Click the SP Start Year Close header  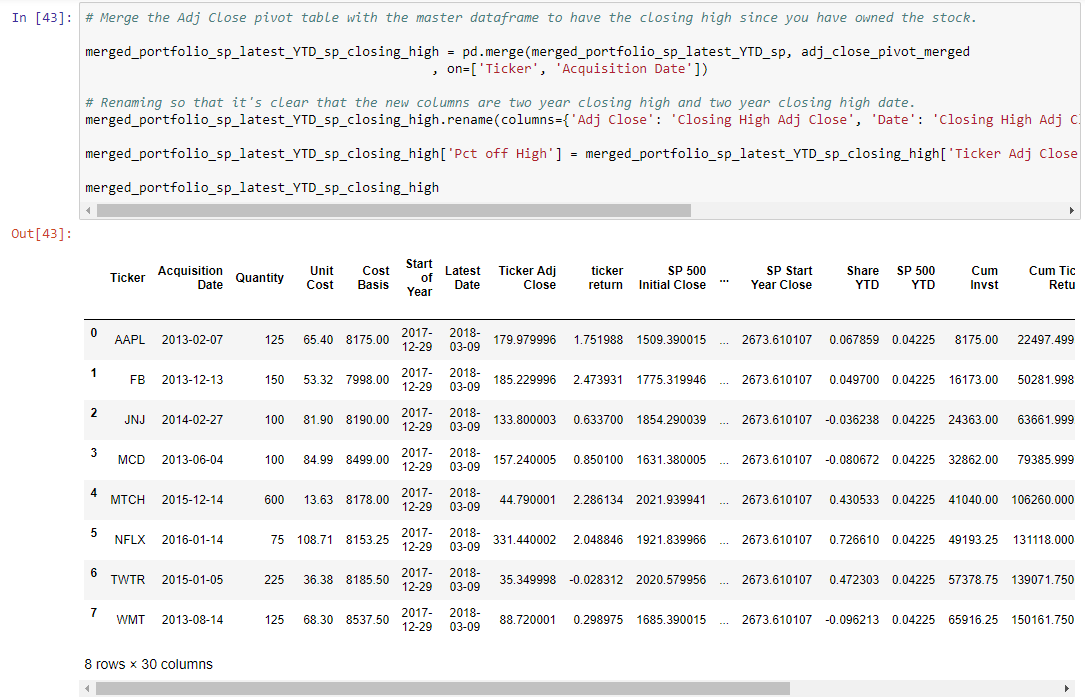tap(781, 278)
